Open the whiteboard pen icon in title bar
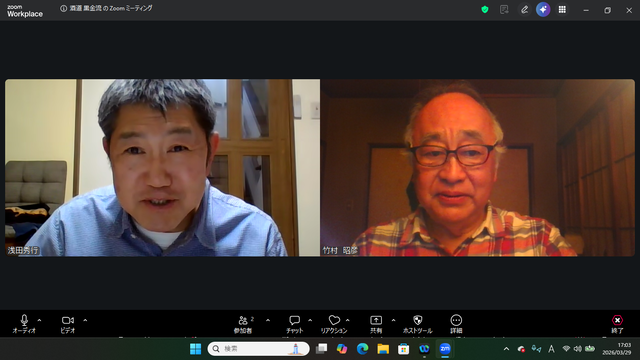Viewport: 640px width, 360px height. click(524, 9)
